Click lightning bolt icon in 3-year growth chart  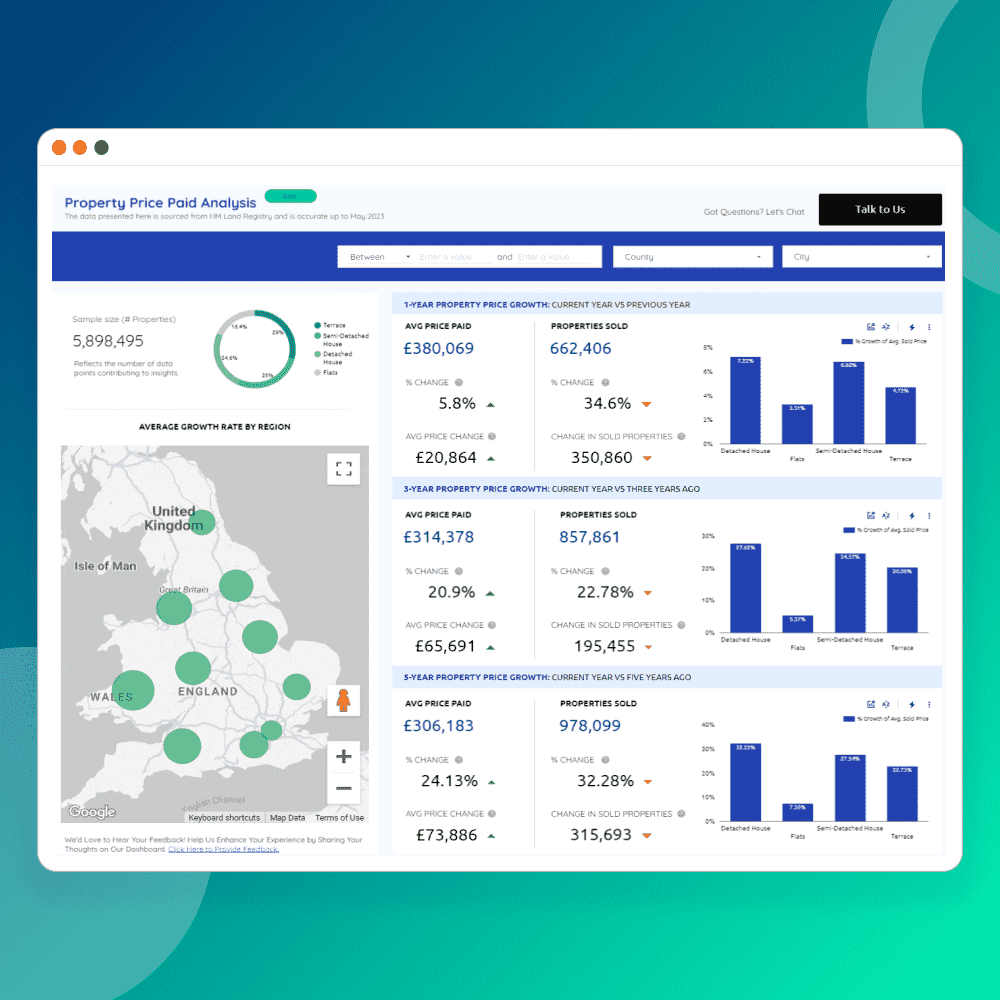tap(912, 516)
